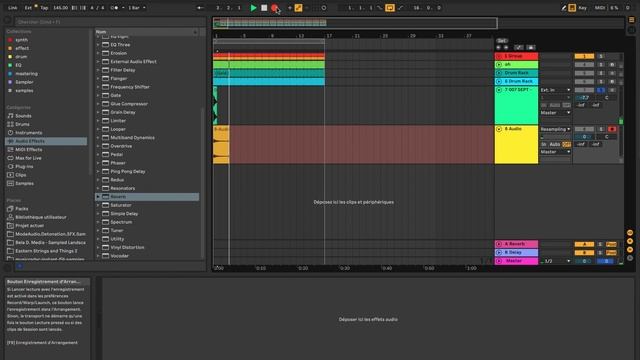640x360 pixels.
Task: Click the Tap tempo button
Action: click(x=44, y=8)
